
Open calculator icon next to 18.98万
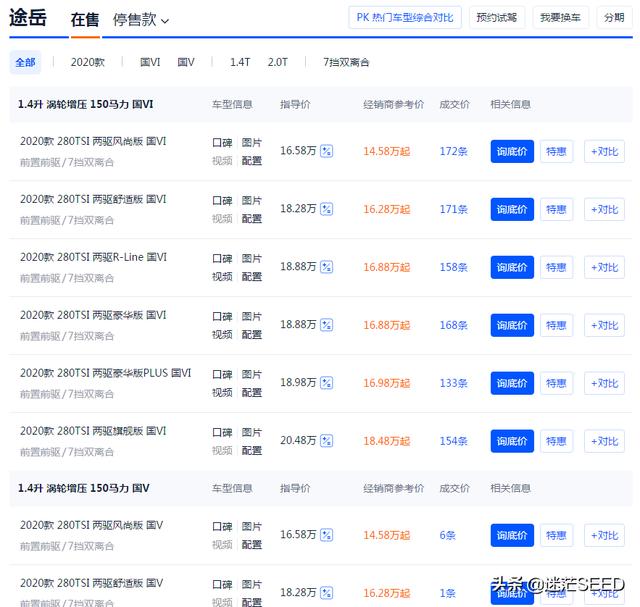click(327, 383)
